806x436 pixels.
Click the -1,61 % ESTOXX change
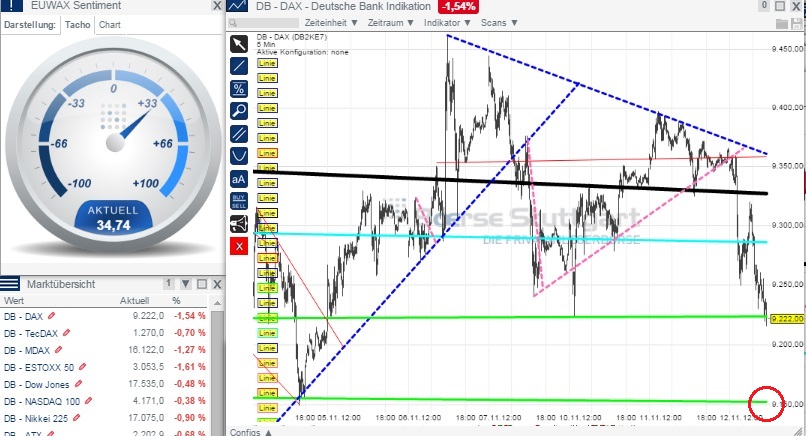pyautogui.click(x=189, y=367)
